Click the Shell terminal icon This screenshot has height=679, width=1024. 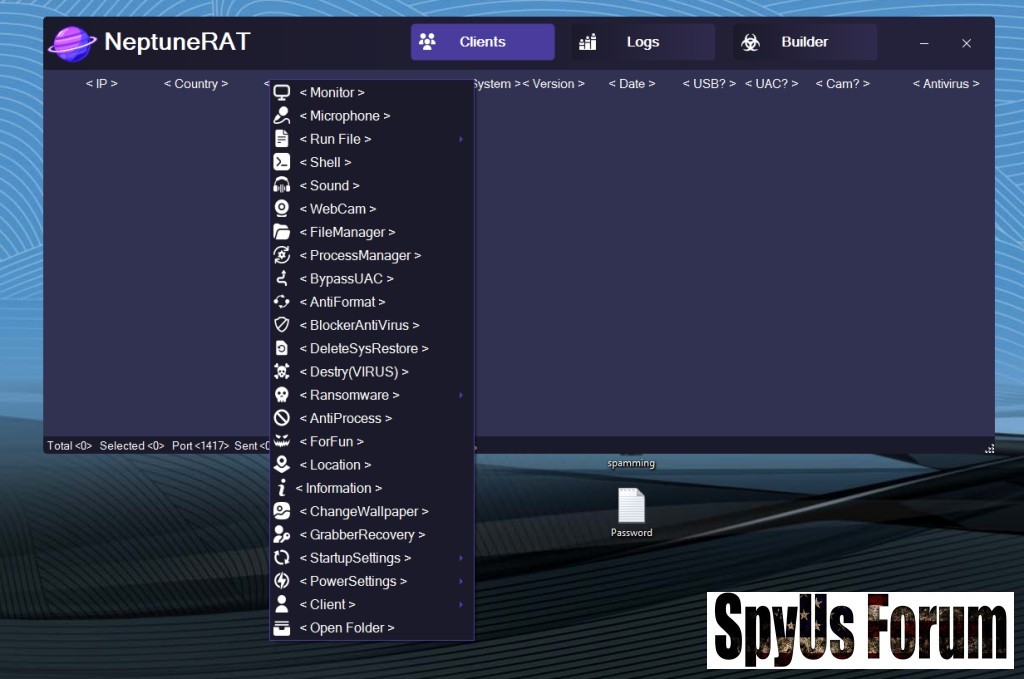click(282, 162)
